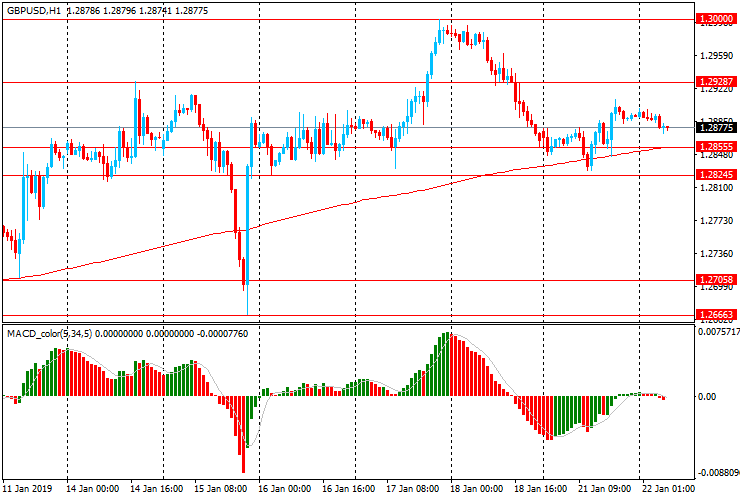Select the 1.28555 price level label
The width and height of the screenshot is (740, 500).
click(716, 146)
